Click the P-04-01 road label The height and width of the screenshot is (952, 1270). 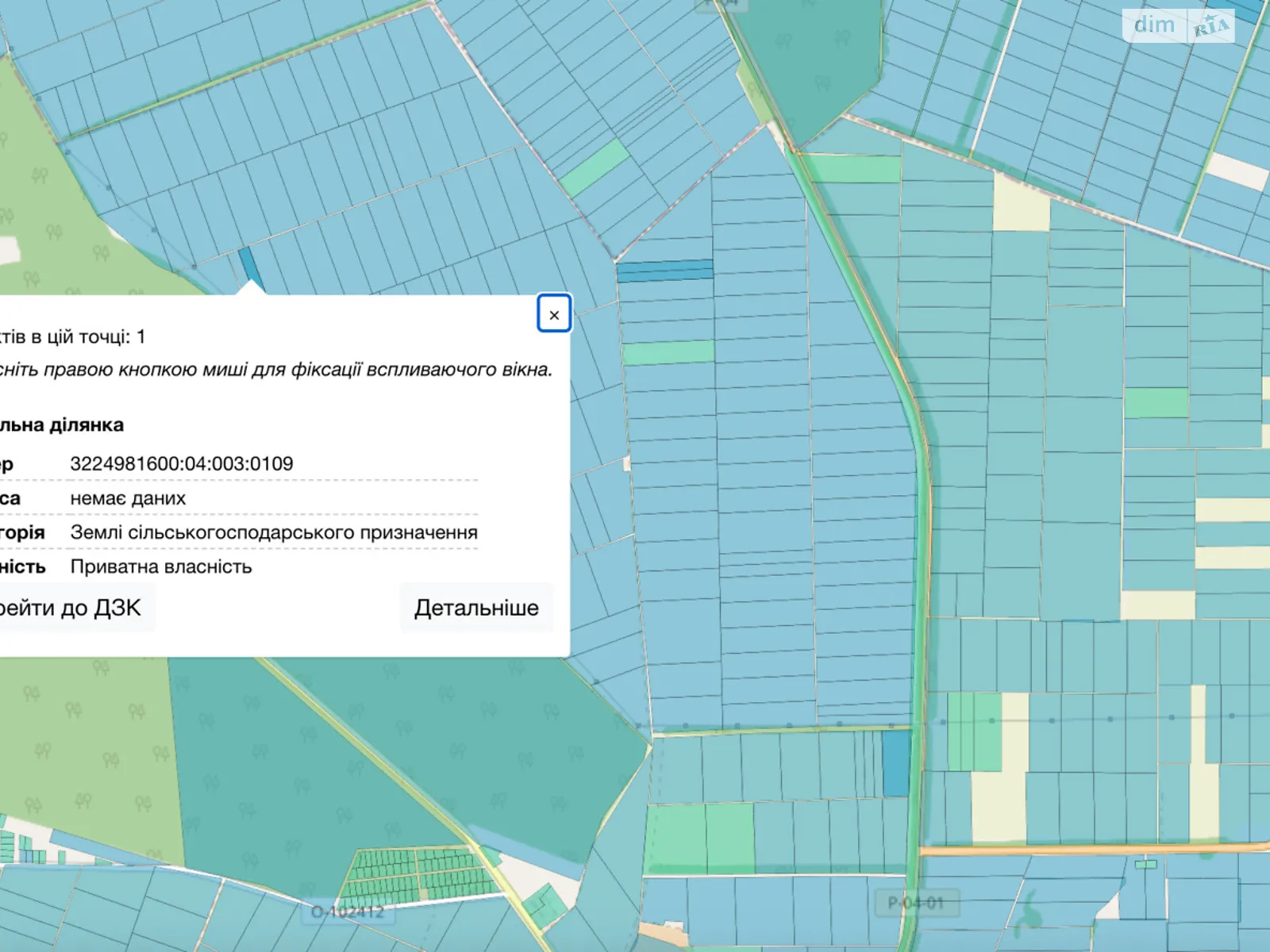pos(915,903)
